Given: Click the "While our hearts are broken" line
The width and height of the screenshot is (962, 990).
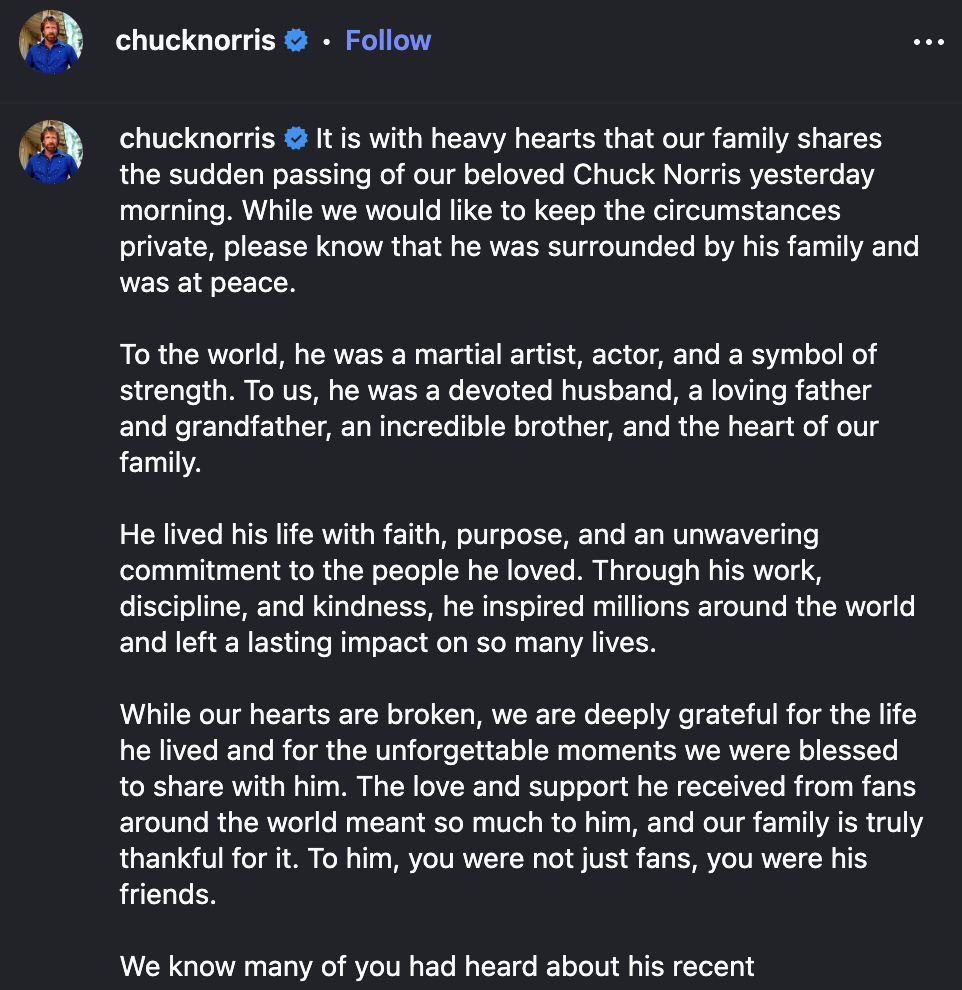Looking at the screenshot, I should (517, 715).
